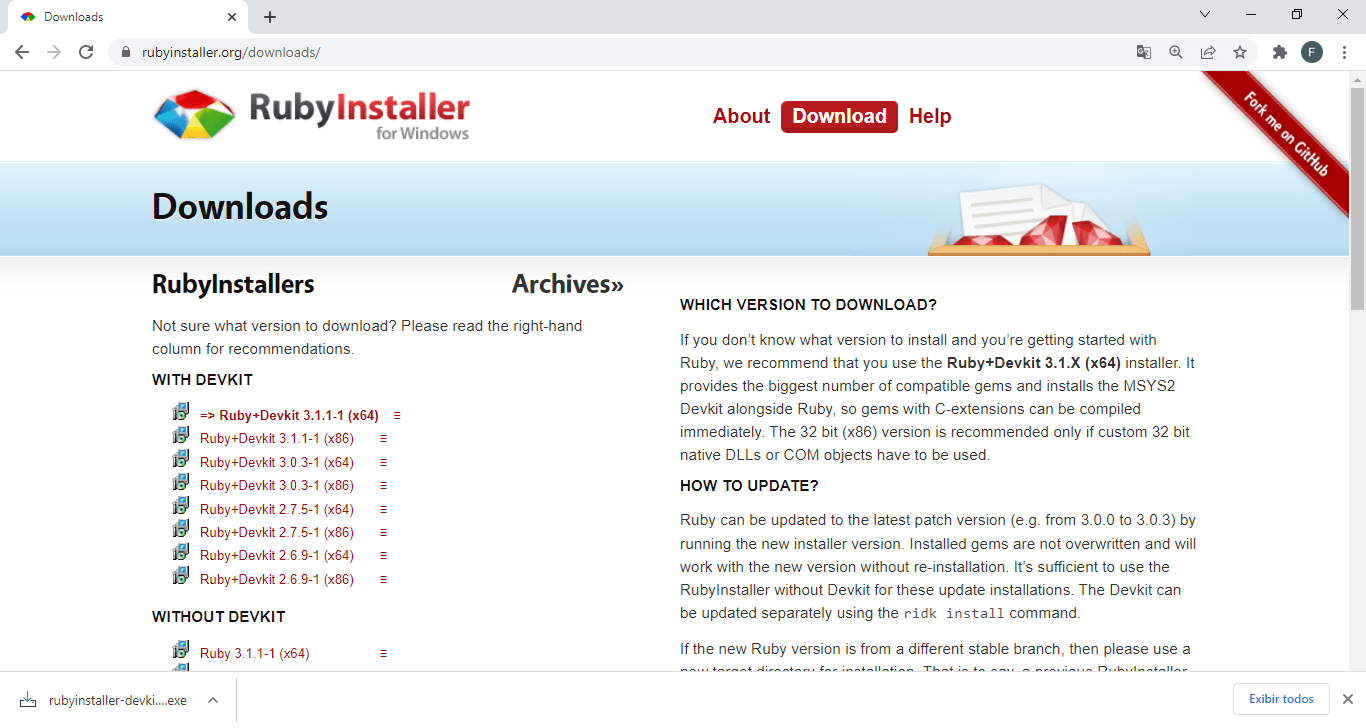Click the RubyInstaller for Windows logo

pos(311,116)
